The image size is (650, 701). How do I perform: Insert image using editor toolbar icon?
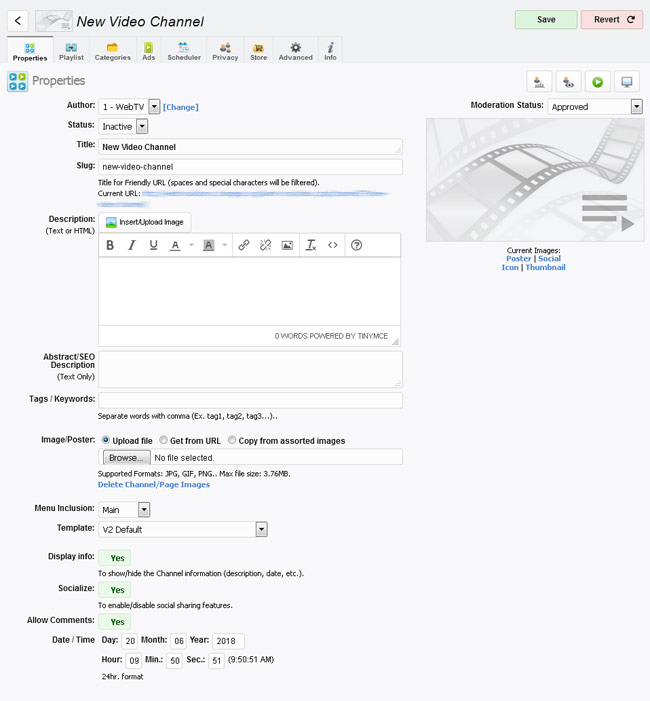pos(287,245)
